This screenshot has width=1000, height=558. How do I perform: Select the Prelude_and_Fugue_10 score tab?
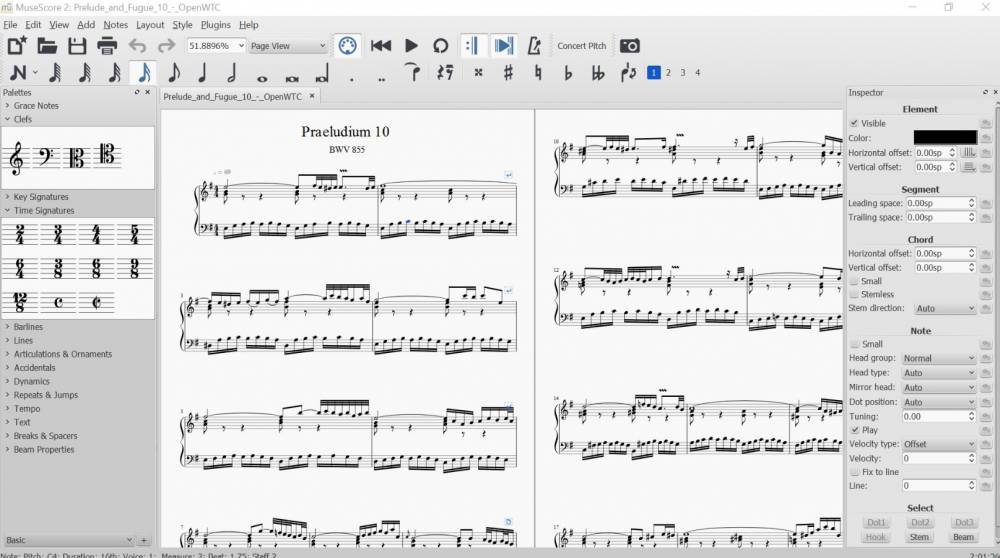pyautogui.click(x=232, y=96)
